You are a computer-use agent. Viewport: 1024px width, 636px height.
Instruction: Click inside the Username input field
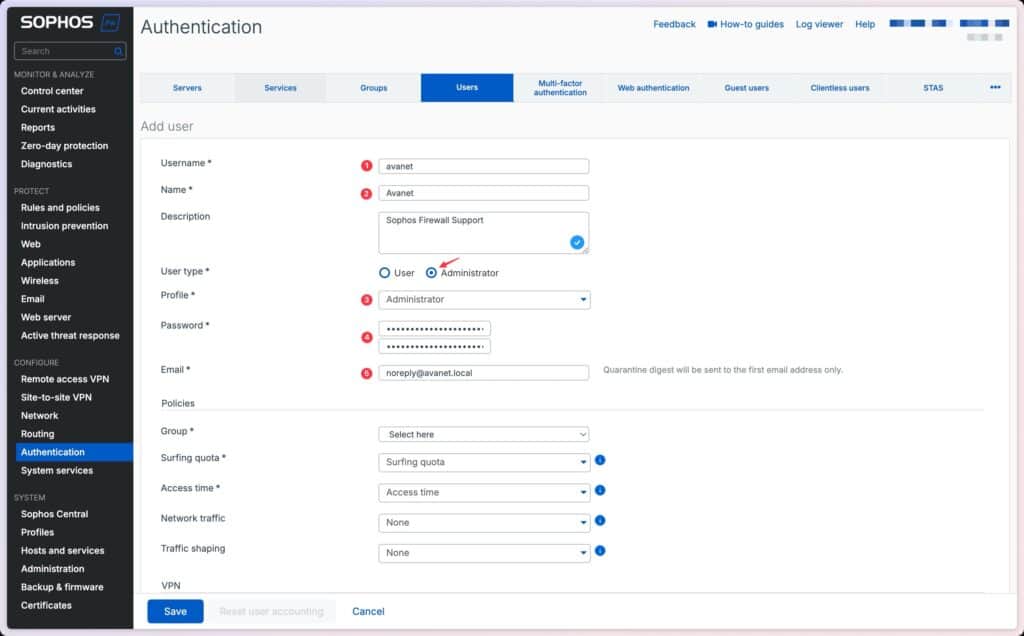[483, 166]
